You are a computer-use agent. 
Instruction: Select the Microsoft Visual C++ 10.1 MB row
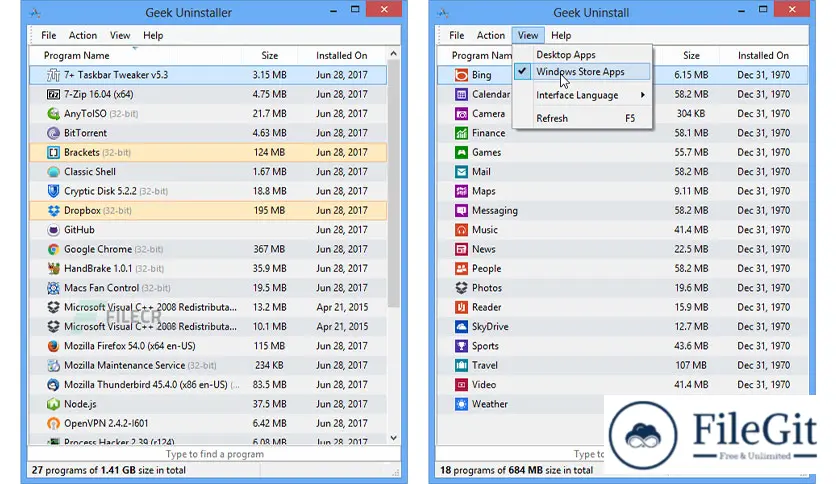208,327
